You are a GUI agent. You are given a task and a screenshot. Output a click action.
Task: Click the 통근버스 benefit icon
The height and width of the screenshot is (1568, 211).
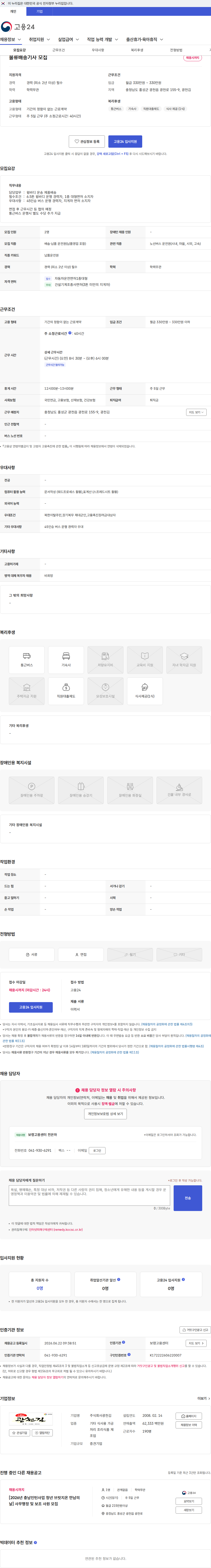(27, 660)
